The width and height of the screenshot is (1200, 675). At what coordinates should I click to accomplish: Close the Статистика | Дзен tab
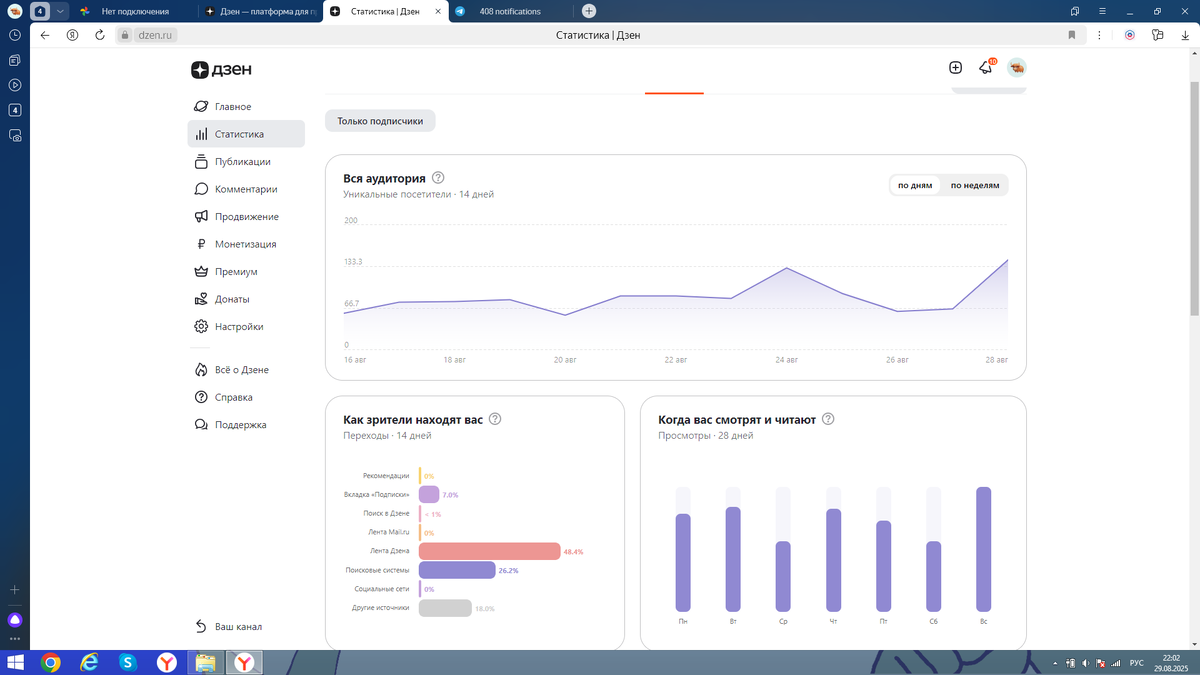click(436, 11)
